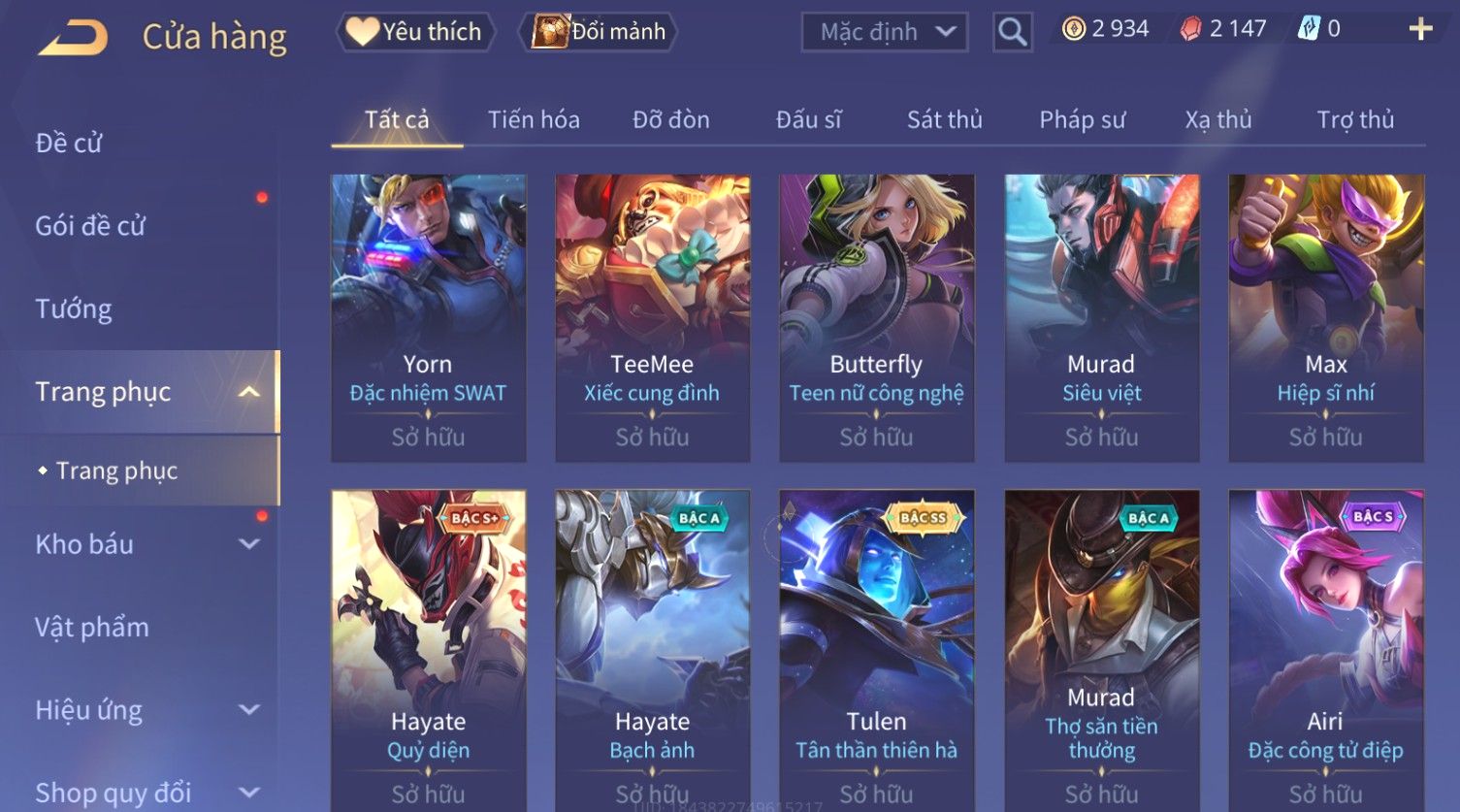Open the Đổi mảnh chest icon
Viewport: 1460px width, 812px height.
pos(550,31)
